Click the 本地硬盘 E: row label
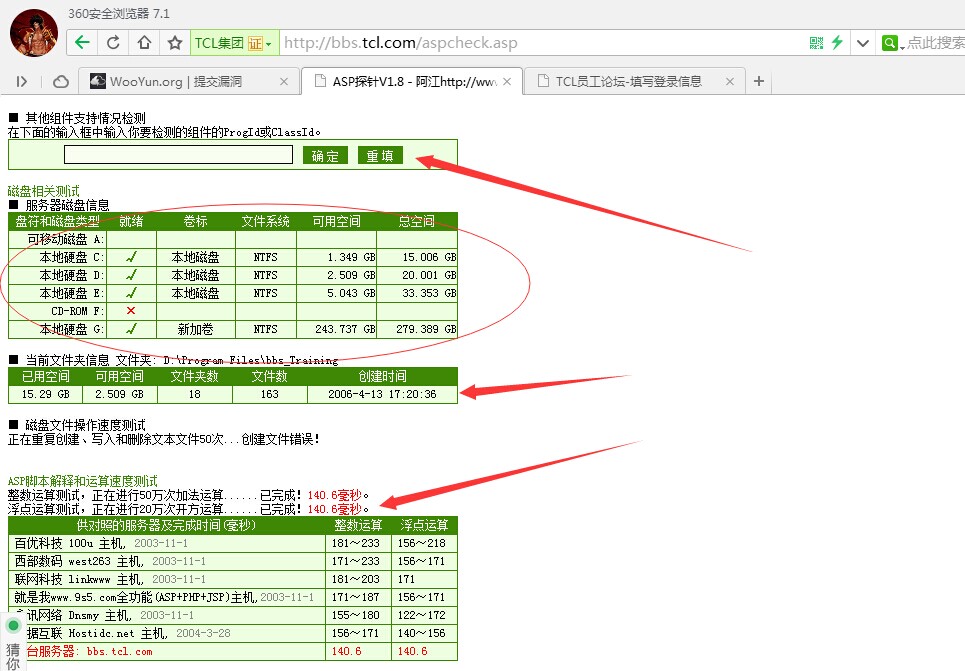Screen dimensions: 965x671 click(71, 292)
